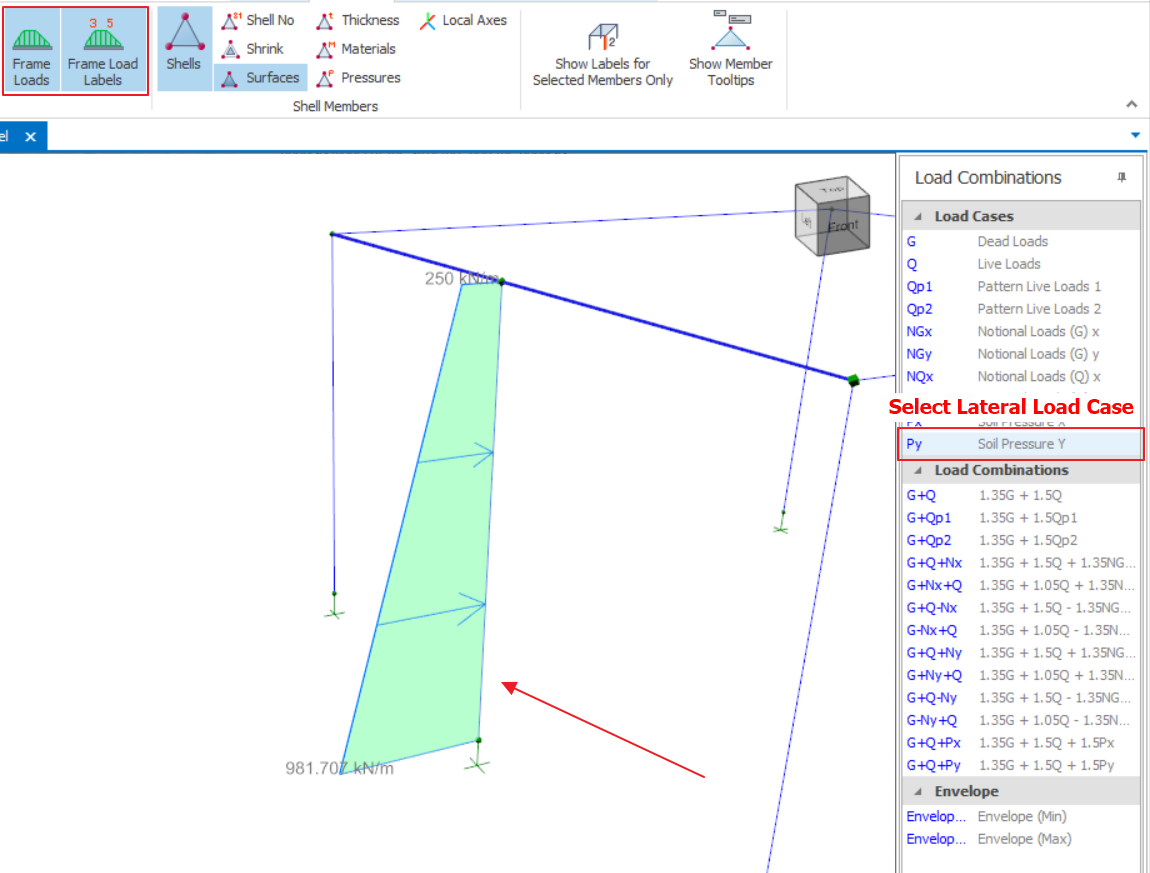Image resolution: width=1150 pixels, height=873 pixels.
Task: Collapse the ribbon using the chevron
Action: pyautogui.click(x=1131, y=104)
